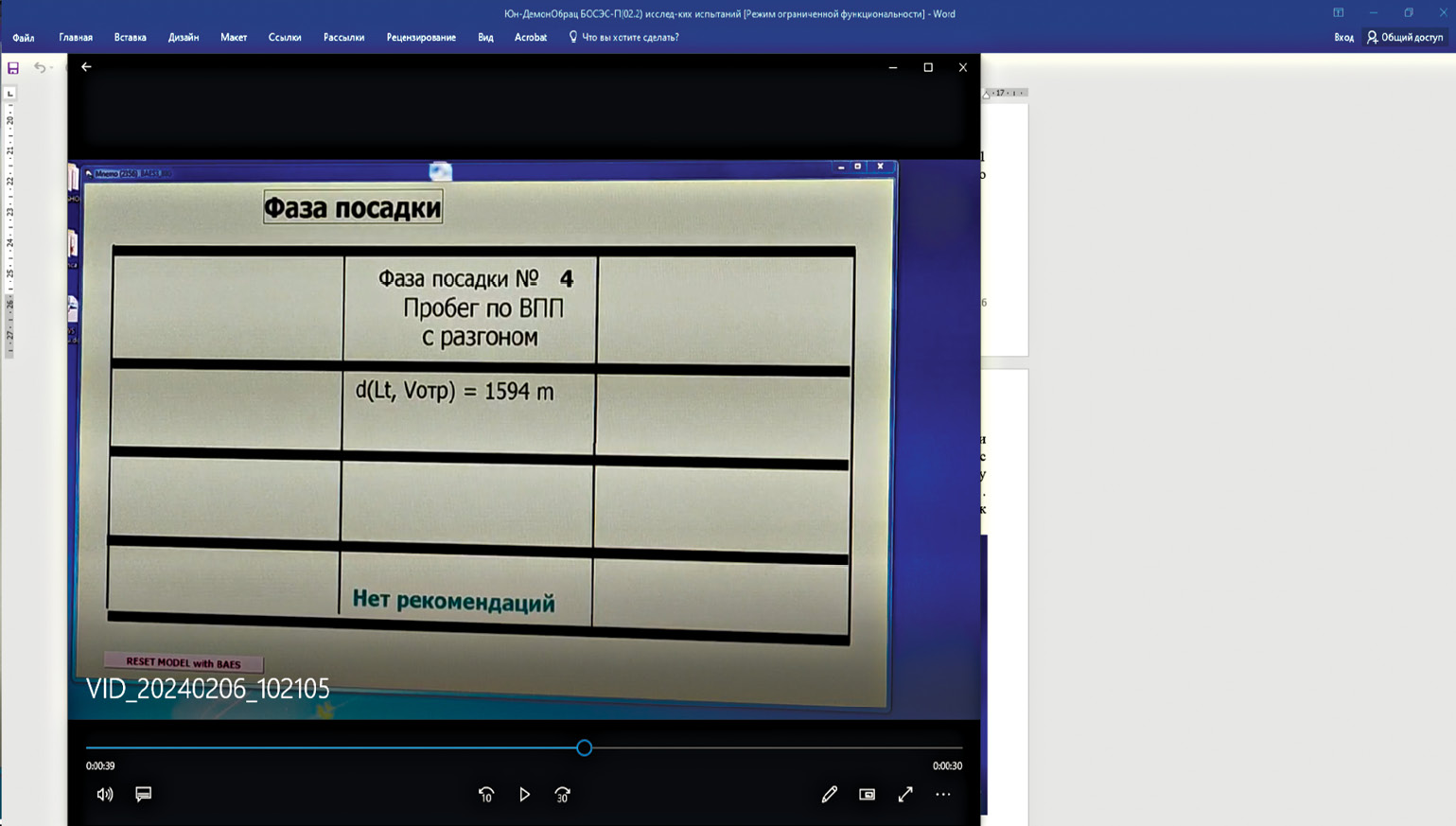Enter fullscreen with the expand arrows icon
Image resolution: width=1456 pixels, height=826 pixels.
(x=905, y=795)
